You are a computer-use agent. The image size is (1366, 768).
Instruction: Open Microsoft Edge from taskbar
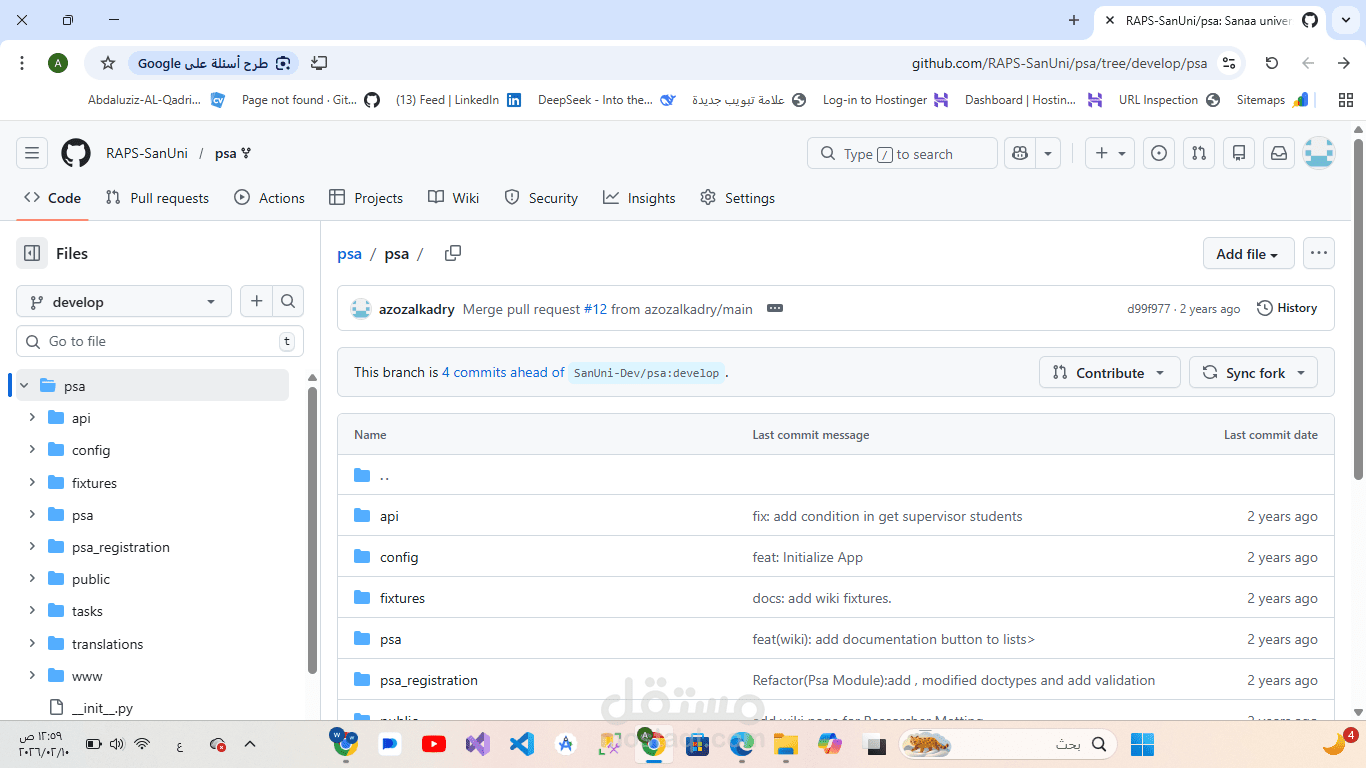[741, 744]
